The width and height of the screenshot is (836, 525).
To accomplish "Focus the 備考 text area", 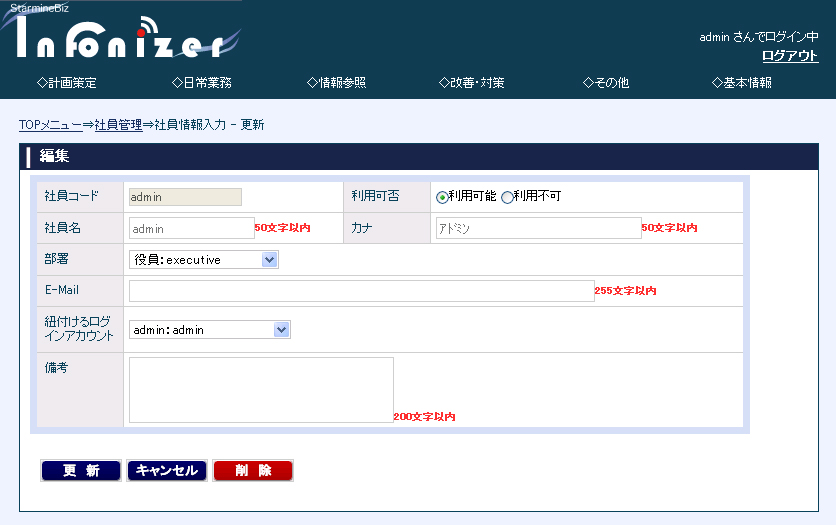I will coord(261,390).
